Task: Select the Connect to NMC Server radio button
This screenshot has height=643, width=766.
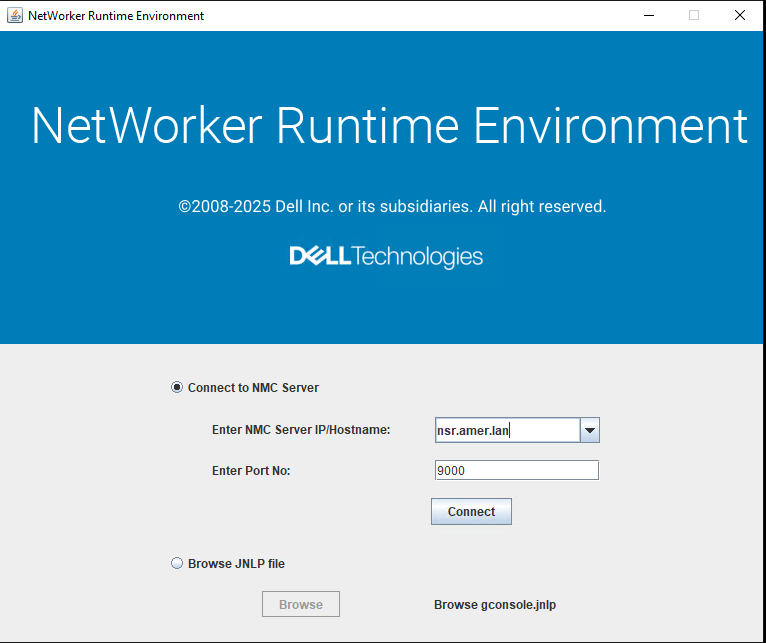Action: click(x=177, y=387)
